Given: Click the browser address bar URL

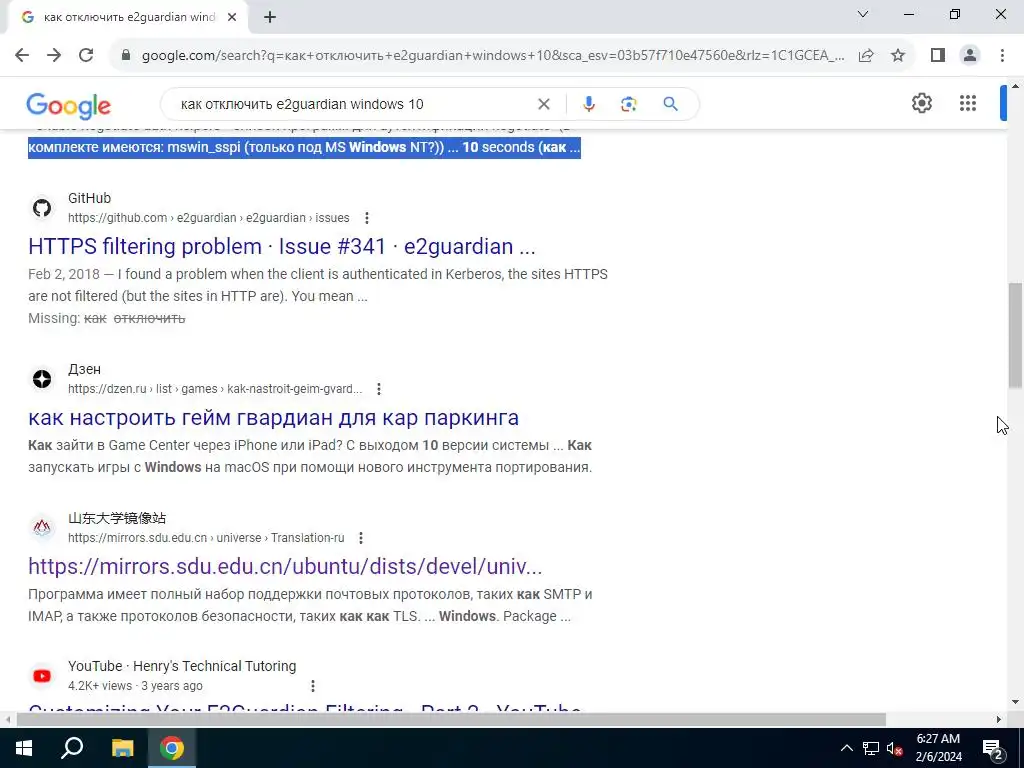Looking at the screenshot, I should [493, 56].
